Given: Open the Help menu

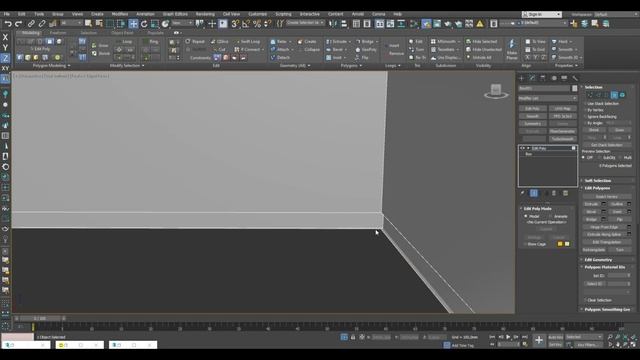Looking at the screenshot, I should coord(398,14).
